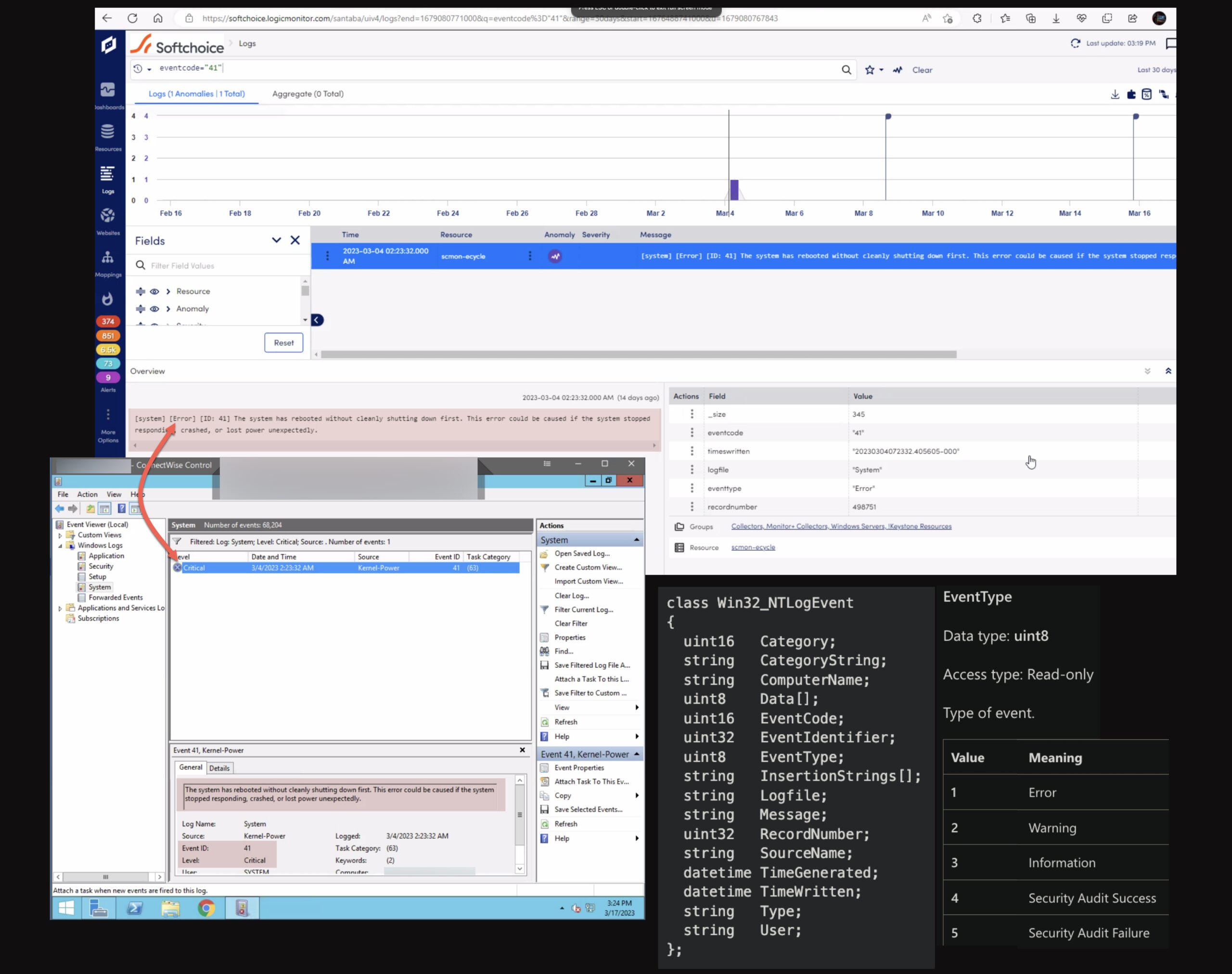Click the funnel icon beside Filter Current Log
The height and width of the screenshot is (974, 1232).
pos(545,610)
